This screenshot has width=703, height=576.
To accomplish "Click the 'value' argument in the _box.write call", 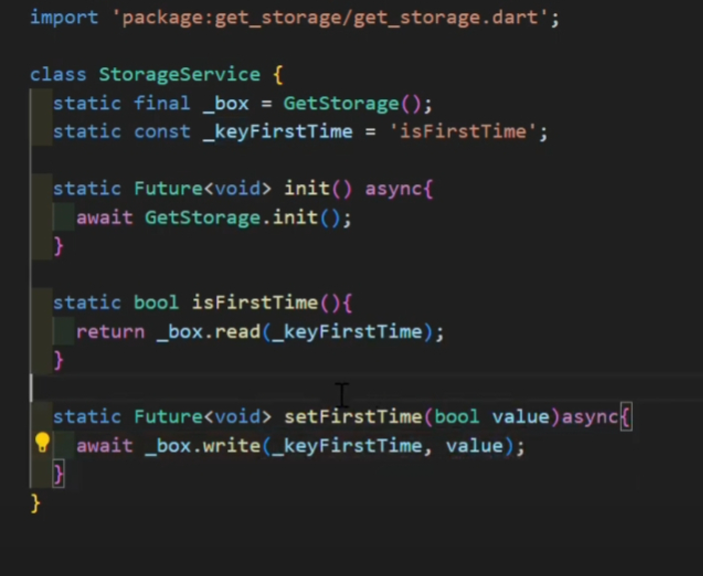I will click(474, 446).
